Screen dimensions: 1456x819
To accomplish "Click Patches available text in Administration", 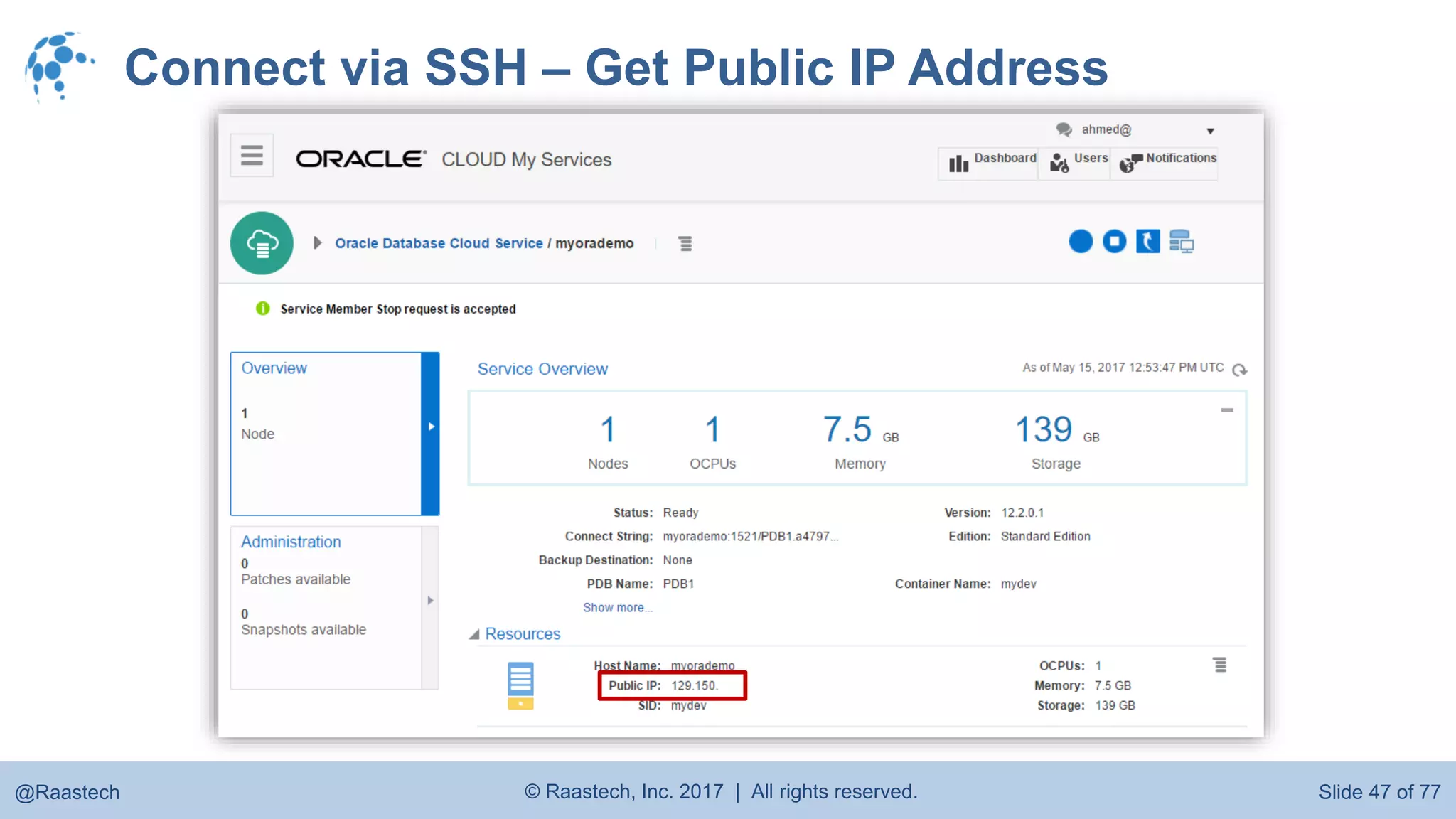I will (x=296, y=579).
